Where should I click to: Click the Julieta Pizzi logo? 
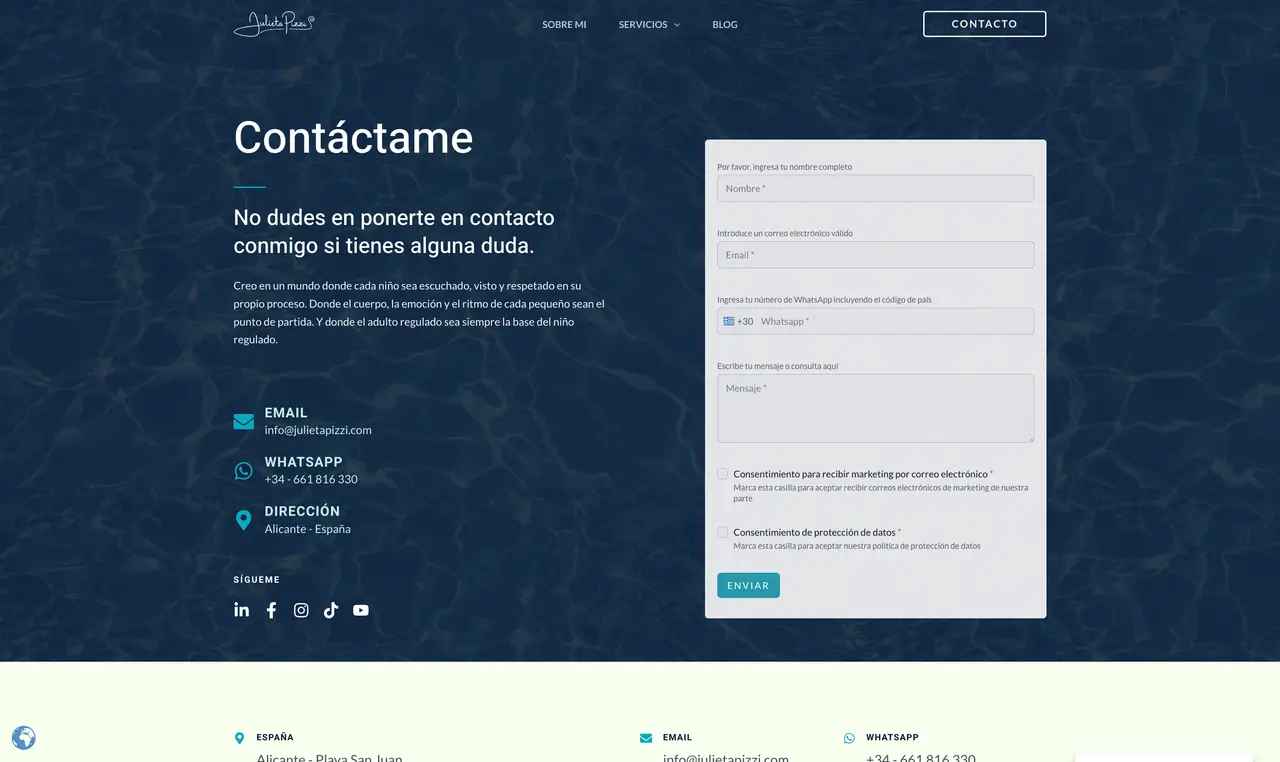274,24
